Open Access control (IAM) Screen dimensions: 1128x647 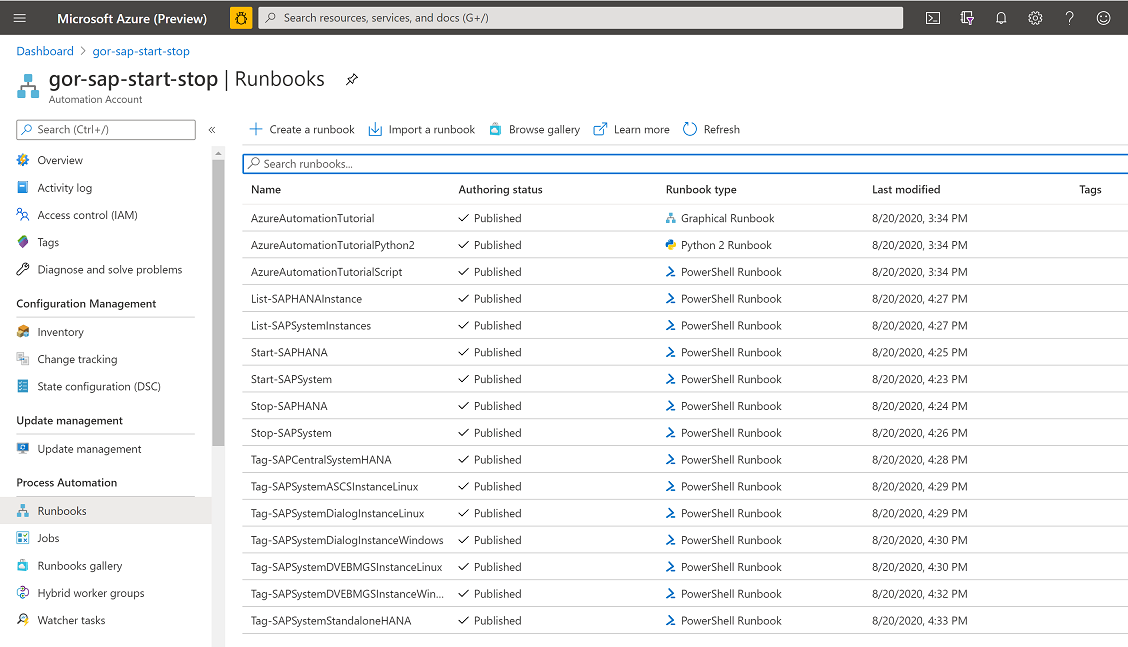[x=87, y=215]
